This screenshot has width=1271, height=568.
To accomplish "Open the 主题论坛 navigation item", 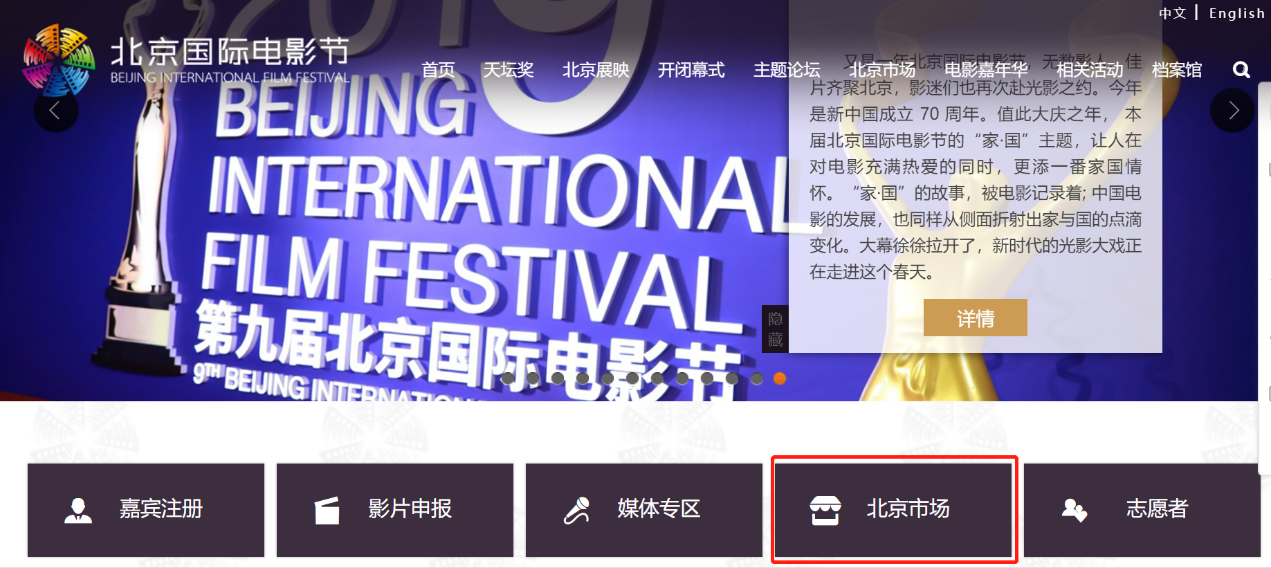I will [787, 70].
